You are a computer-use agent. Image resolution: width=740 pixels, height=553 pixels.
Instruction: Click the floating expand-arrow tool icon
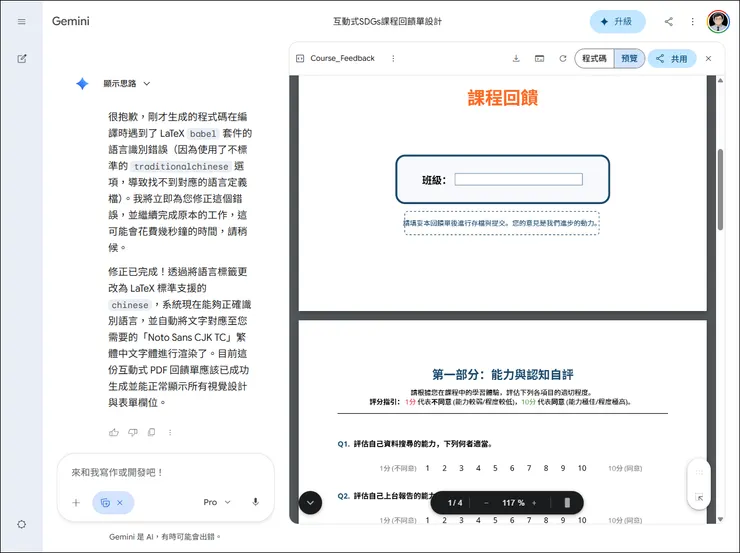pos(699,497)
